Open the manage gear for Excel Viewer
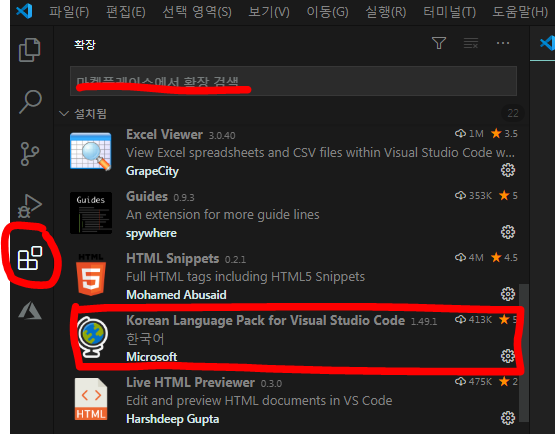The height and width of the screenshot is (434, 555). coord(508,170)
